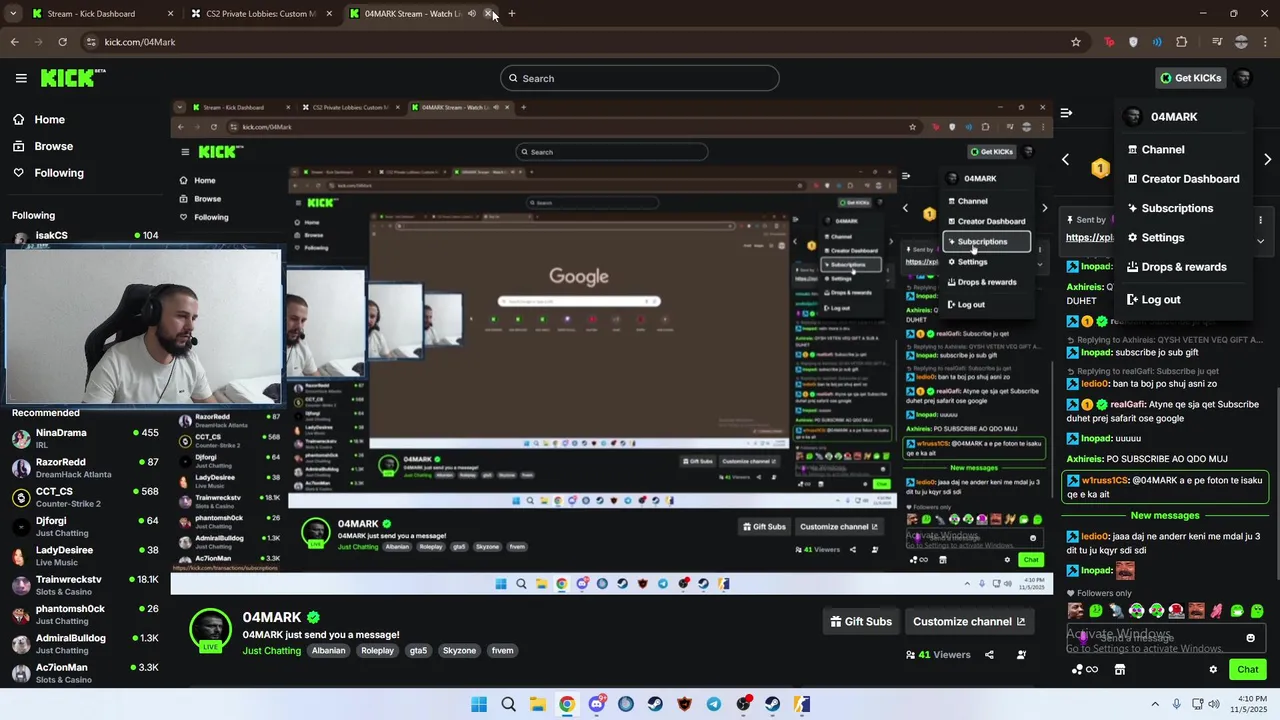Open File Explorer from the taskbar
Viewport: 1280px width, 720px height.
[538, 704]
